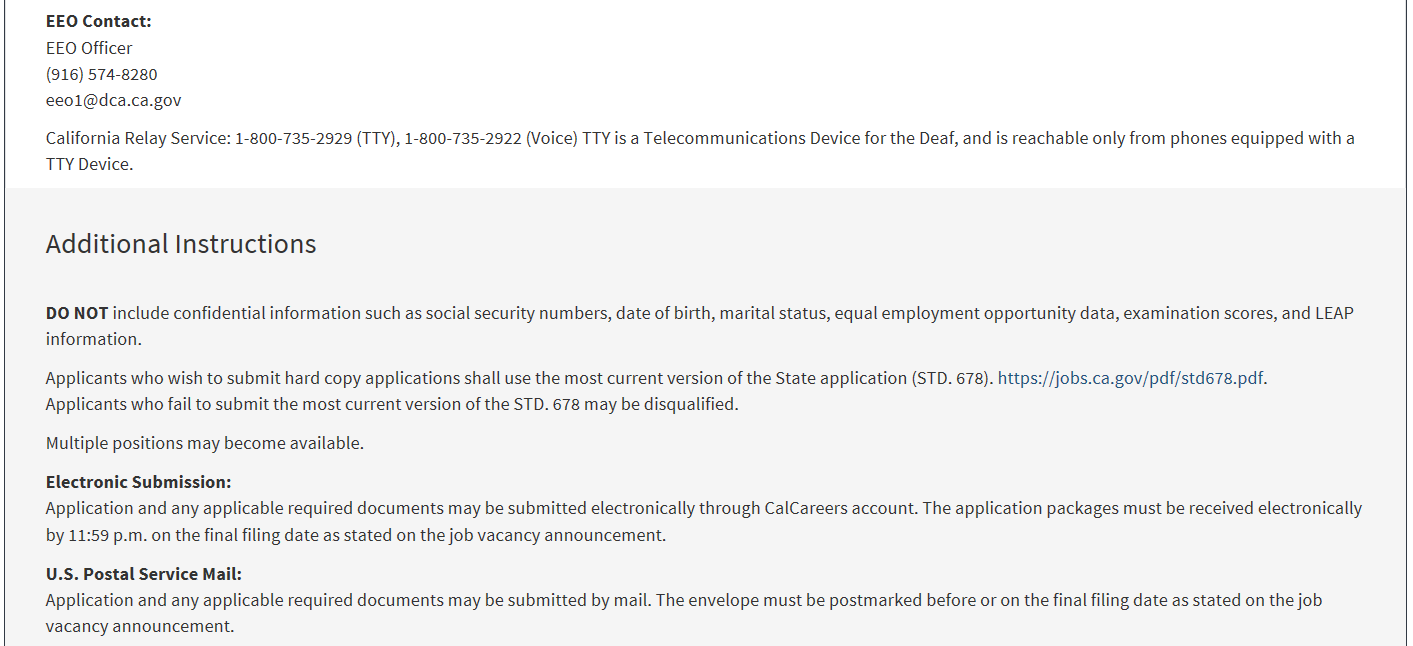
Task: Click the bold DO NOT text
Action: [x=77, y=313]
